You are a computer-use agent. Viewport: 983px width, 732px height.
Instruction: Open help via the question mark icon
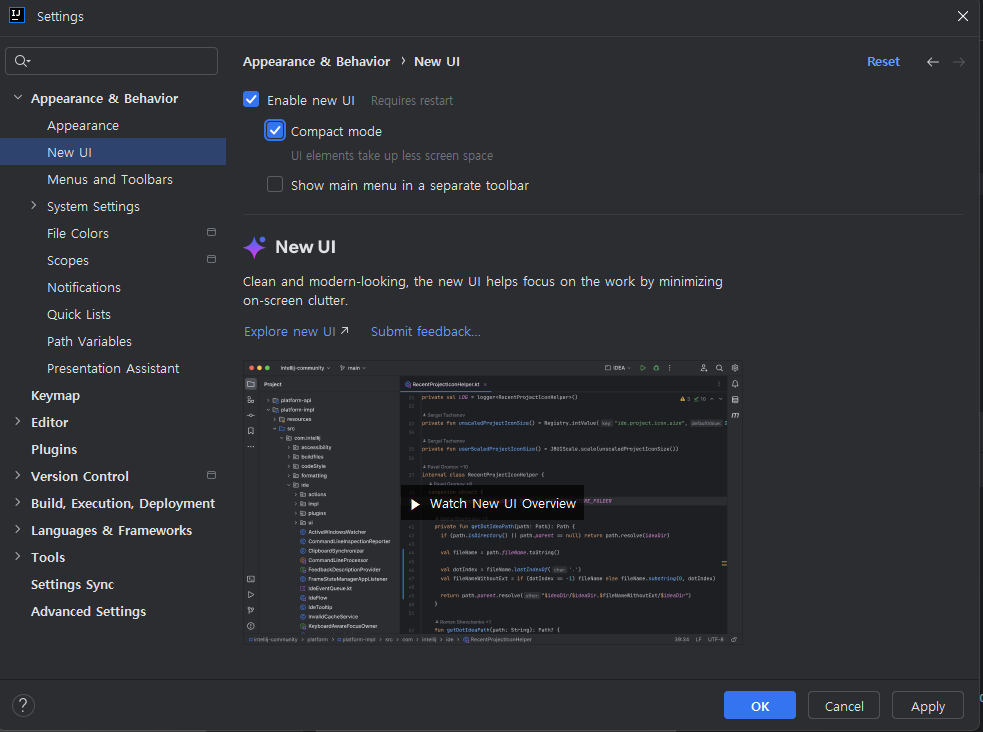click(22, 705)
